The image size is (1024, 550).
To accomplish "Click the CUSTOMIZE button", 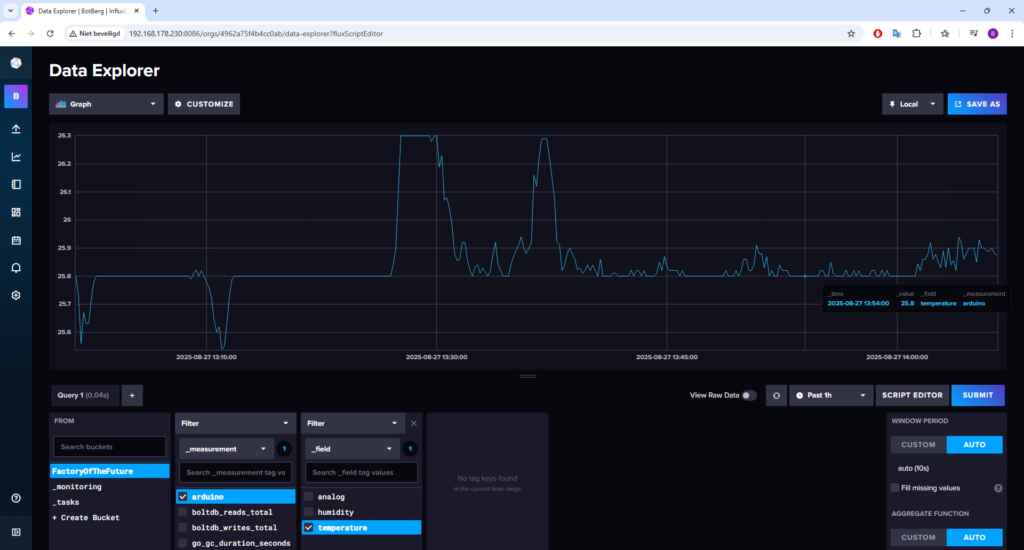I will (x=204, y=104).
